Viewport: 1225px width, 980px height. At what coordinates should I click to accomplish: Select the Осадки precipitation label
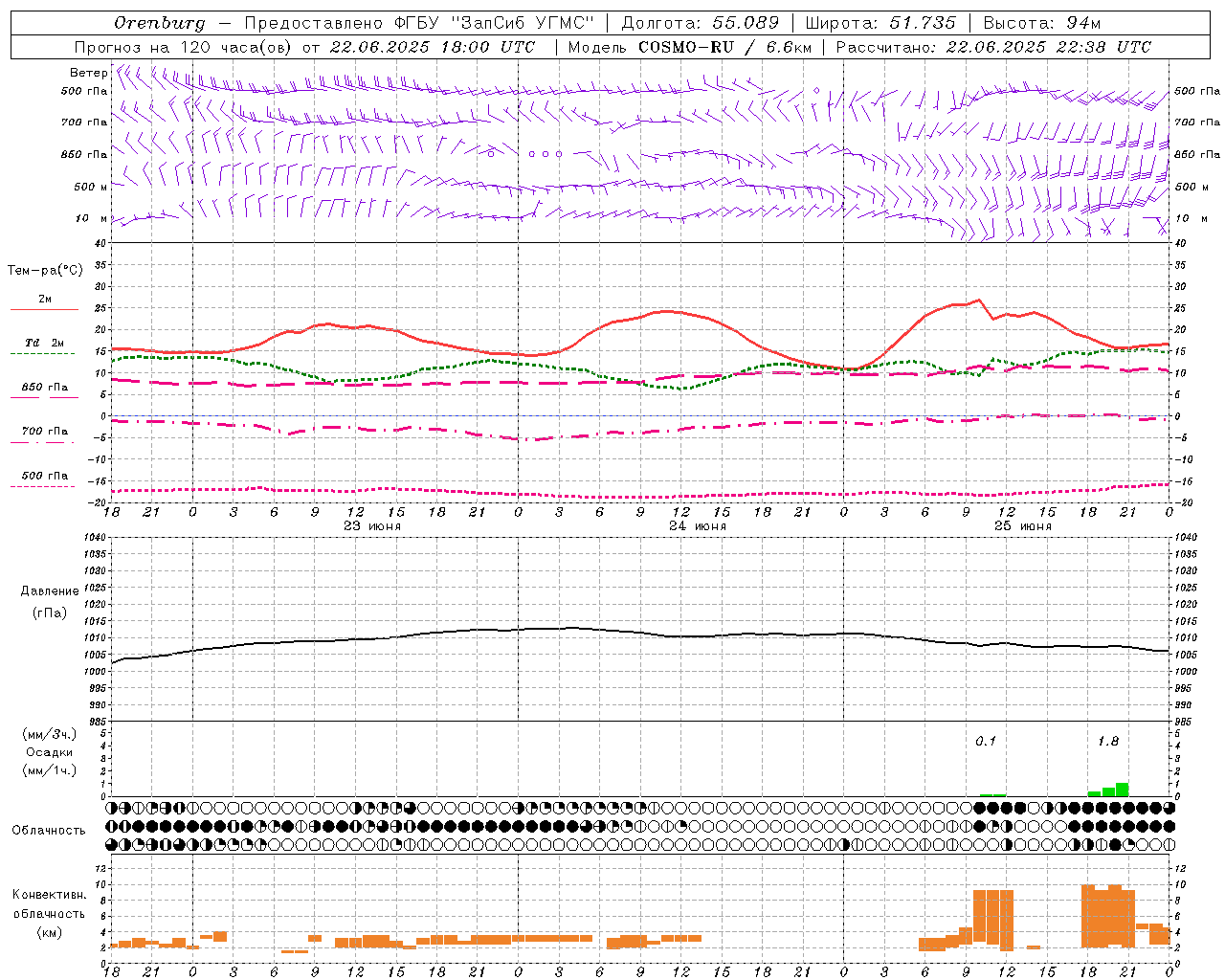pos(50,752)
